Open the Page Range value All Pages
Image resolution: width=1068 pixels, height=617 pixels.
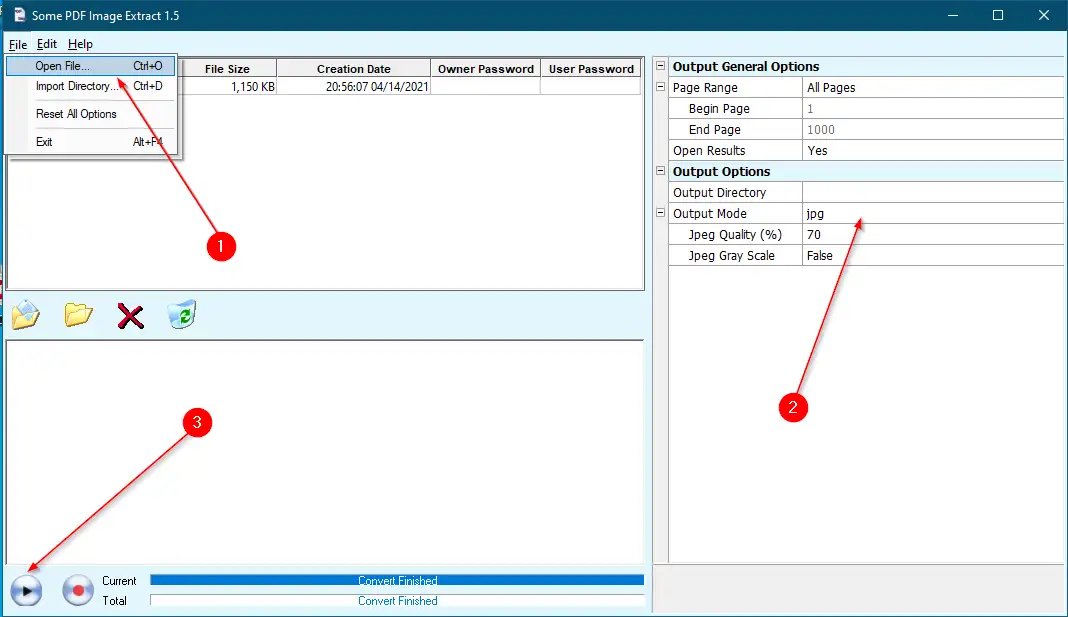(933, 87)
